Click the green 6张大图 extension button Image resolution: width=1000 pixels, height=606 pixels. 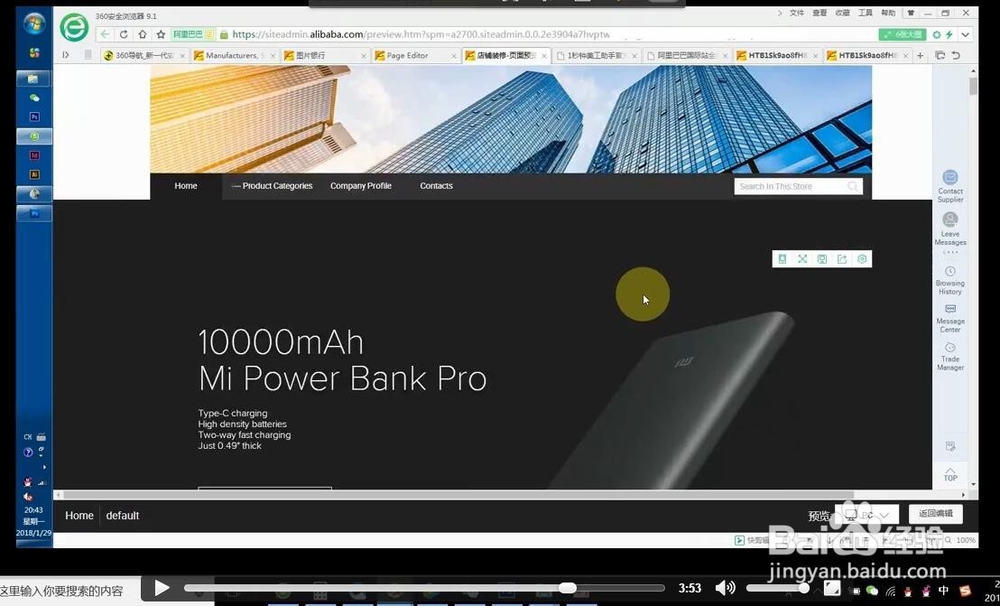tap(902, 34)
